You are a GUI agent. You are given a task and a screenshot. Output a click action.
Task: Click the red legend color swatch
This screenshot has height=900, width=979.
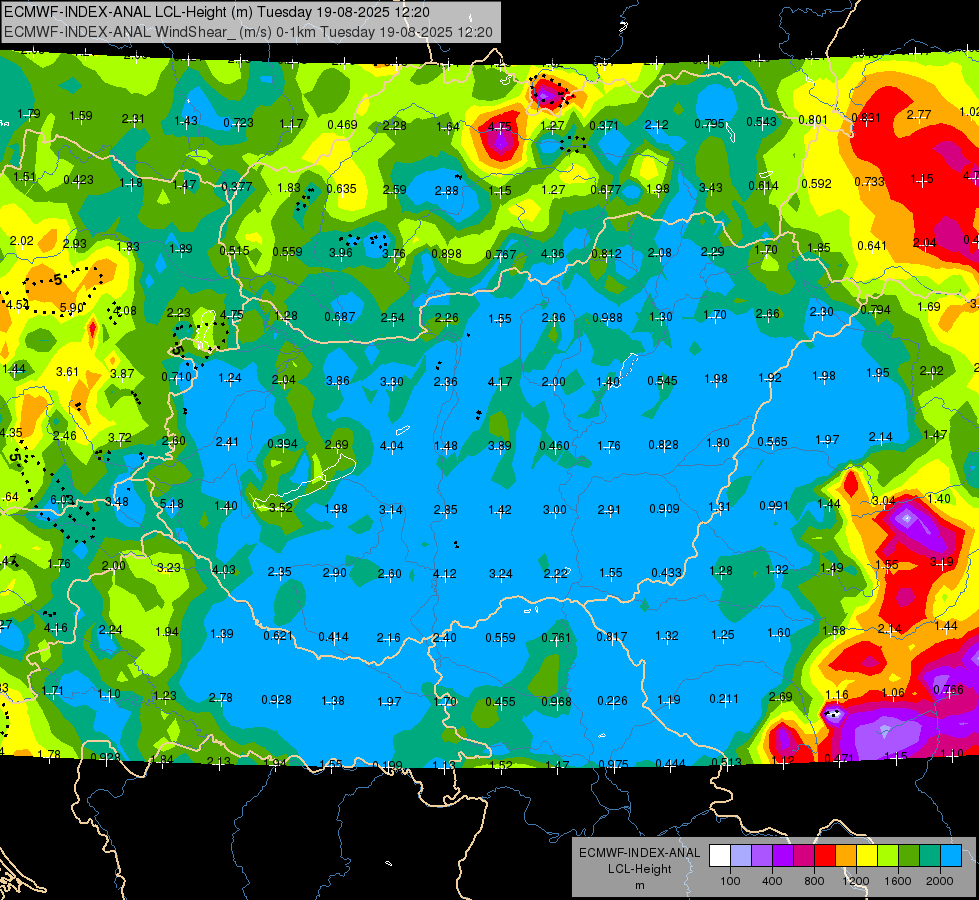(x=824, y=856)
